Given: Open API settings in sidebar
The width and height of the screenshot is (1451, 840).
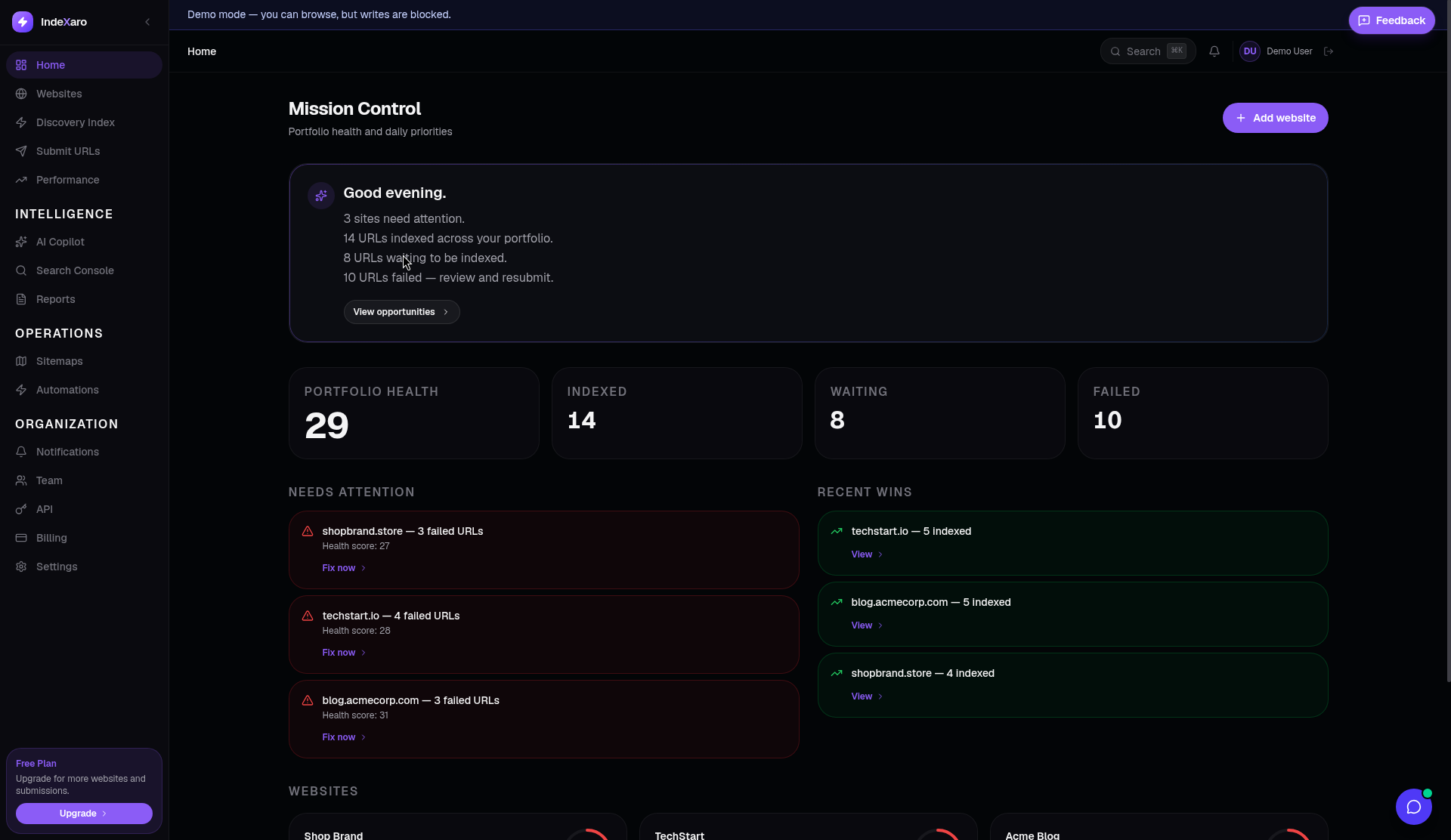Looking at the screenshot, I should [x=84, y=509].
